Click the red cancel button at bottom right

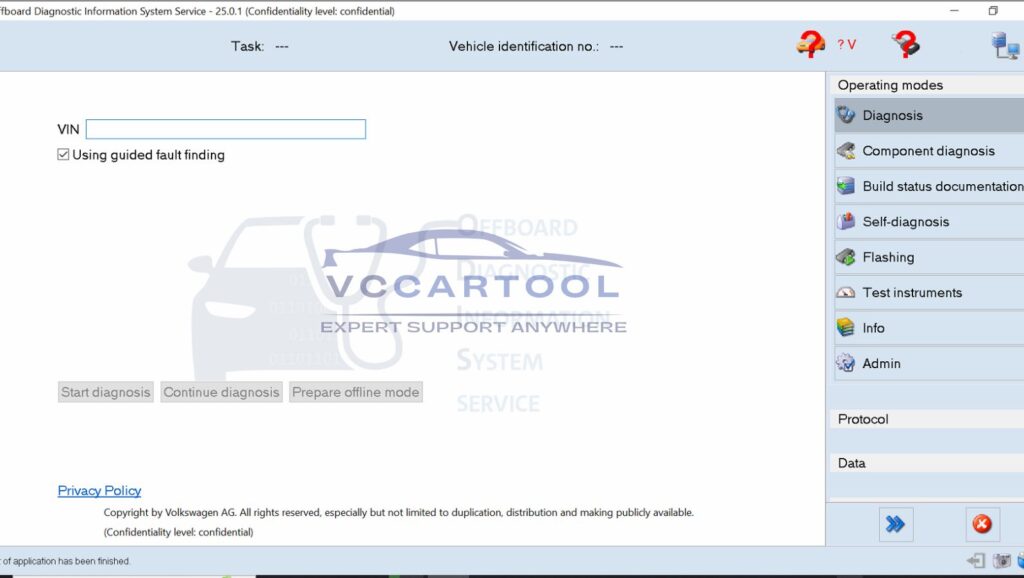tap(982, 524)
